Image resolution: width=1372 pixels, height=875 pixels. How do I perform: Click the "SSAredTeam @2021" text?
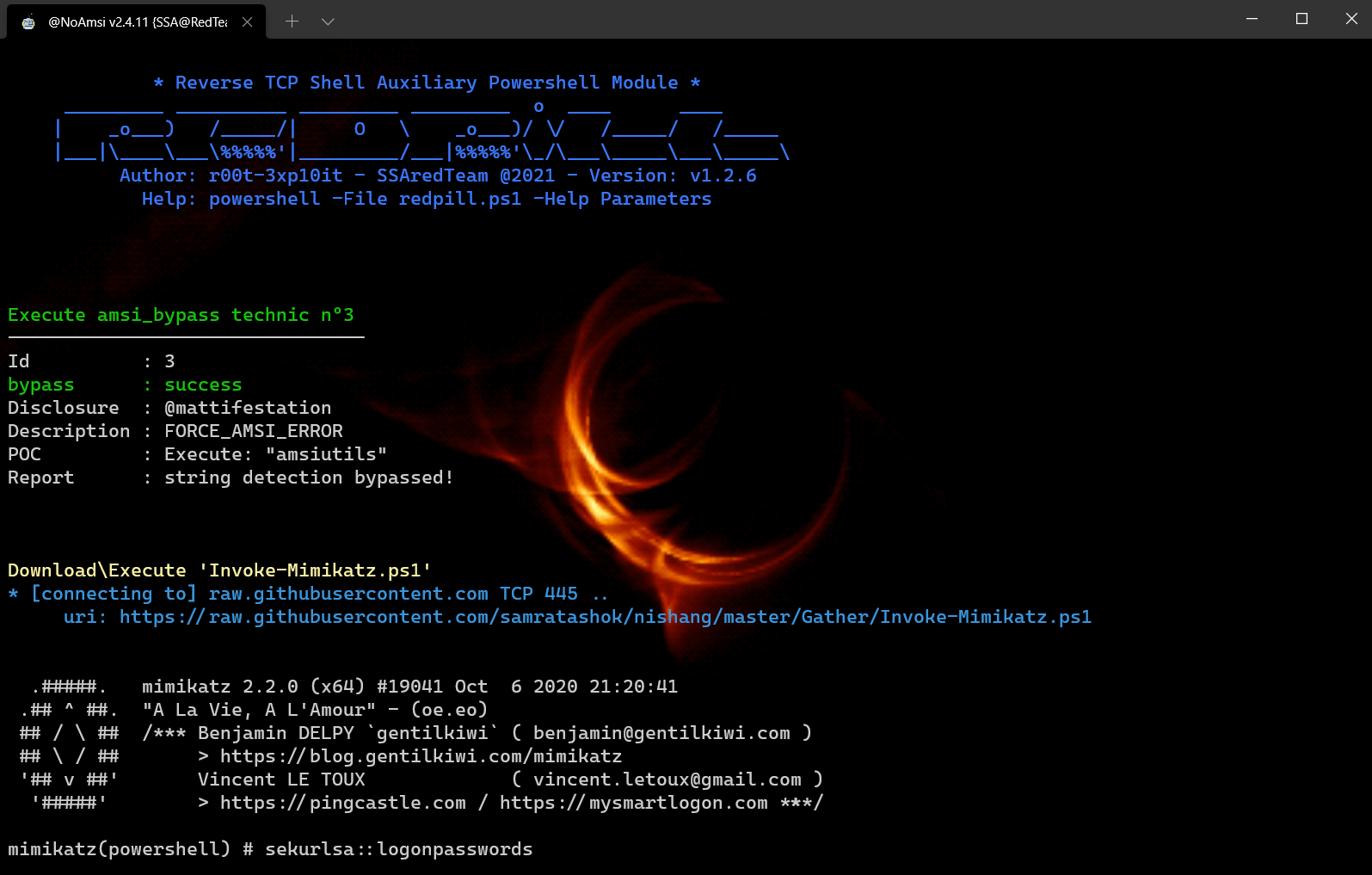point(465,176)
